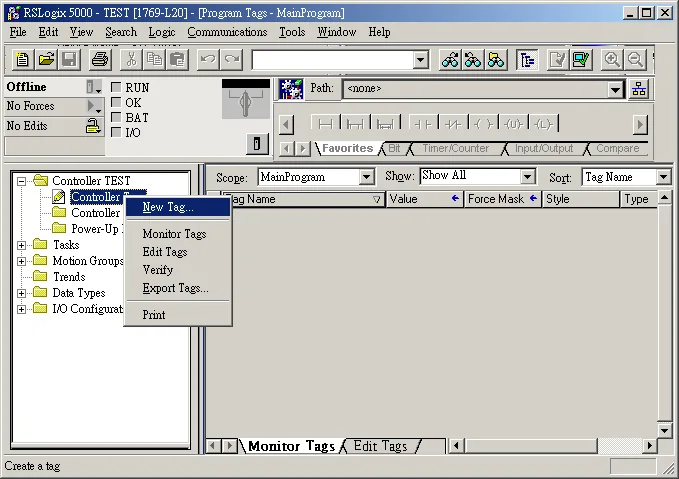Viewport: 679px width, 479px height.
Task: Click the Force Mask column header
Action: coord(502,199)
